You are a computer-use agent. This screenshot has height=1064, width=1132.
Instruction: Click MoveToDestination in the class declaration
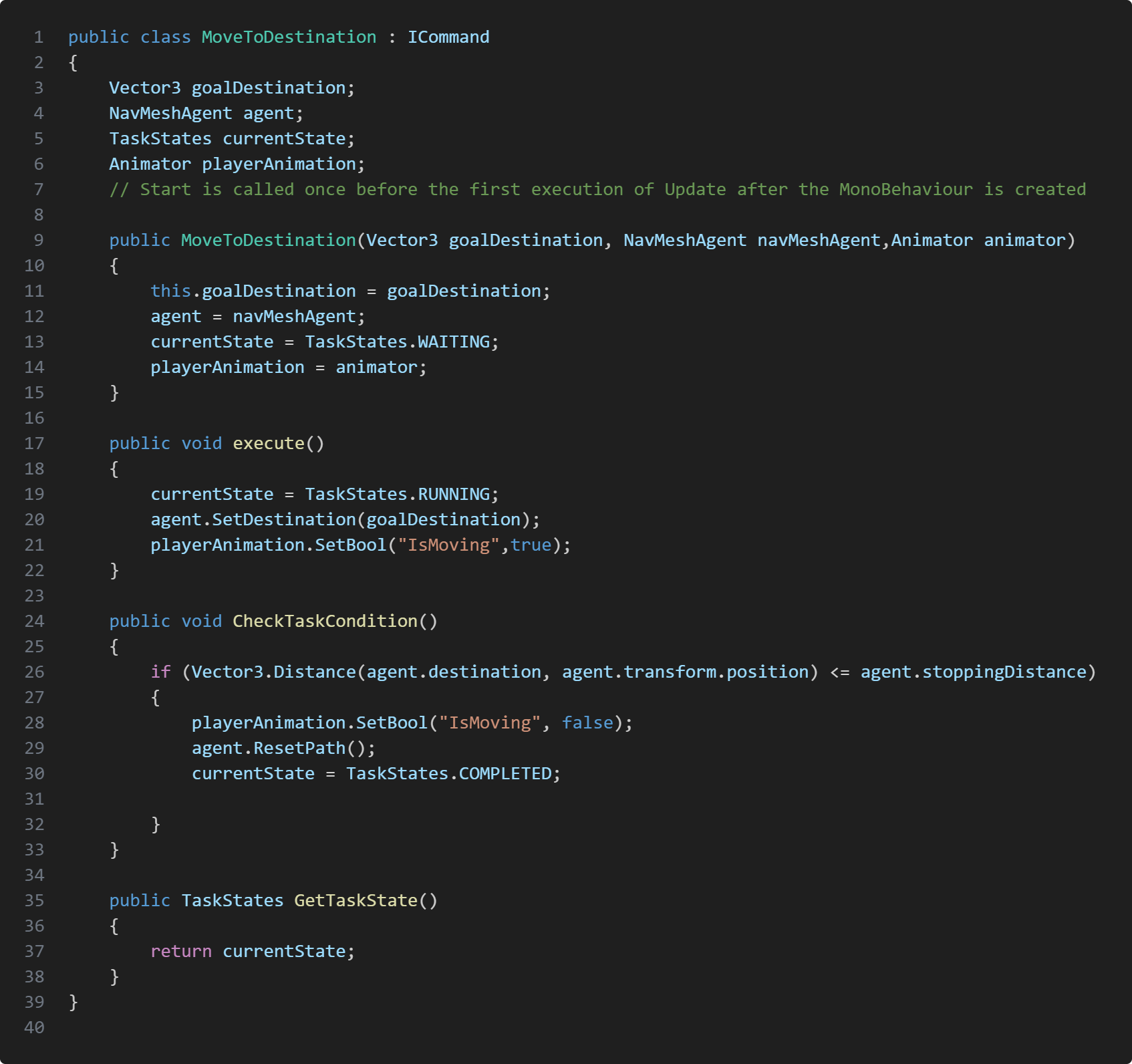tap(289, 37)
